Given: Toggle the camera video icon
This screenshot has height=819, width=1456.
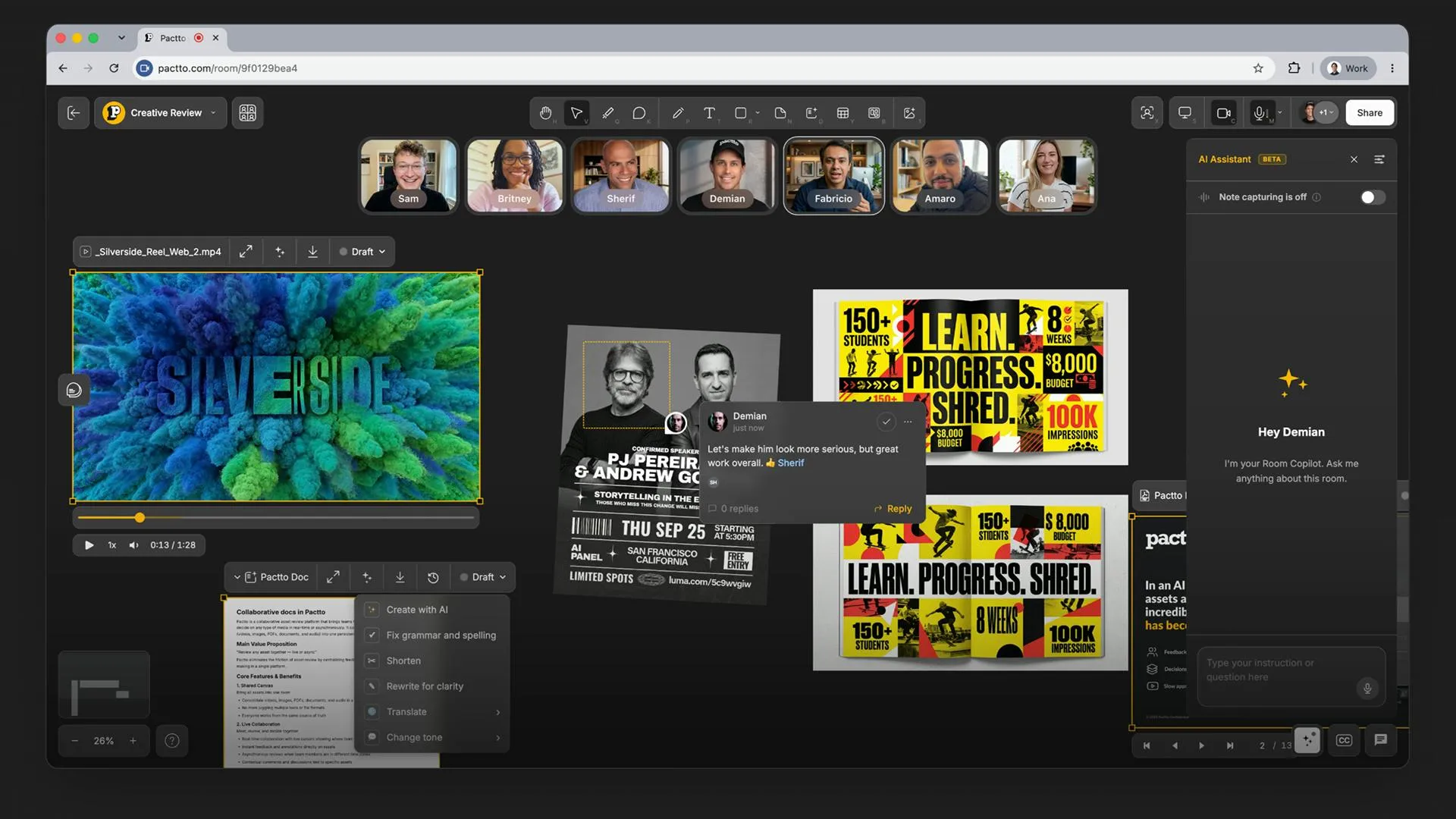Looking at the screenshot, I should 1223,113.
